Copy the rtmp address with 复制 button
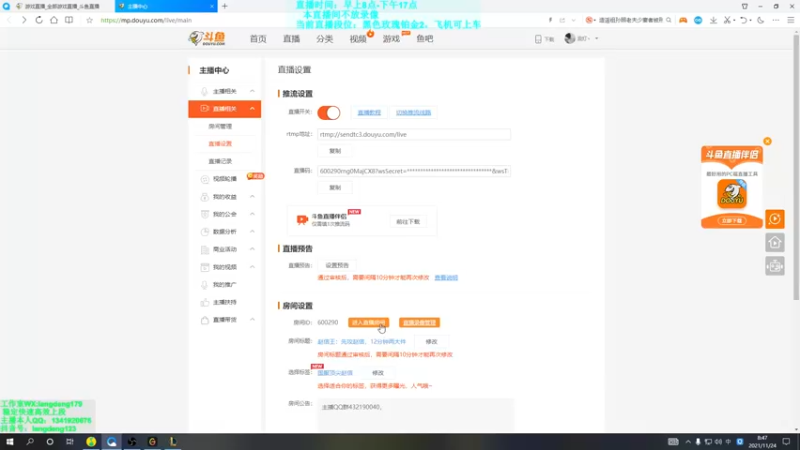 pos(335,151)
